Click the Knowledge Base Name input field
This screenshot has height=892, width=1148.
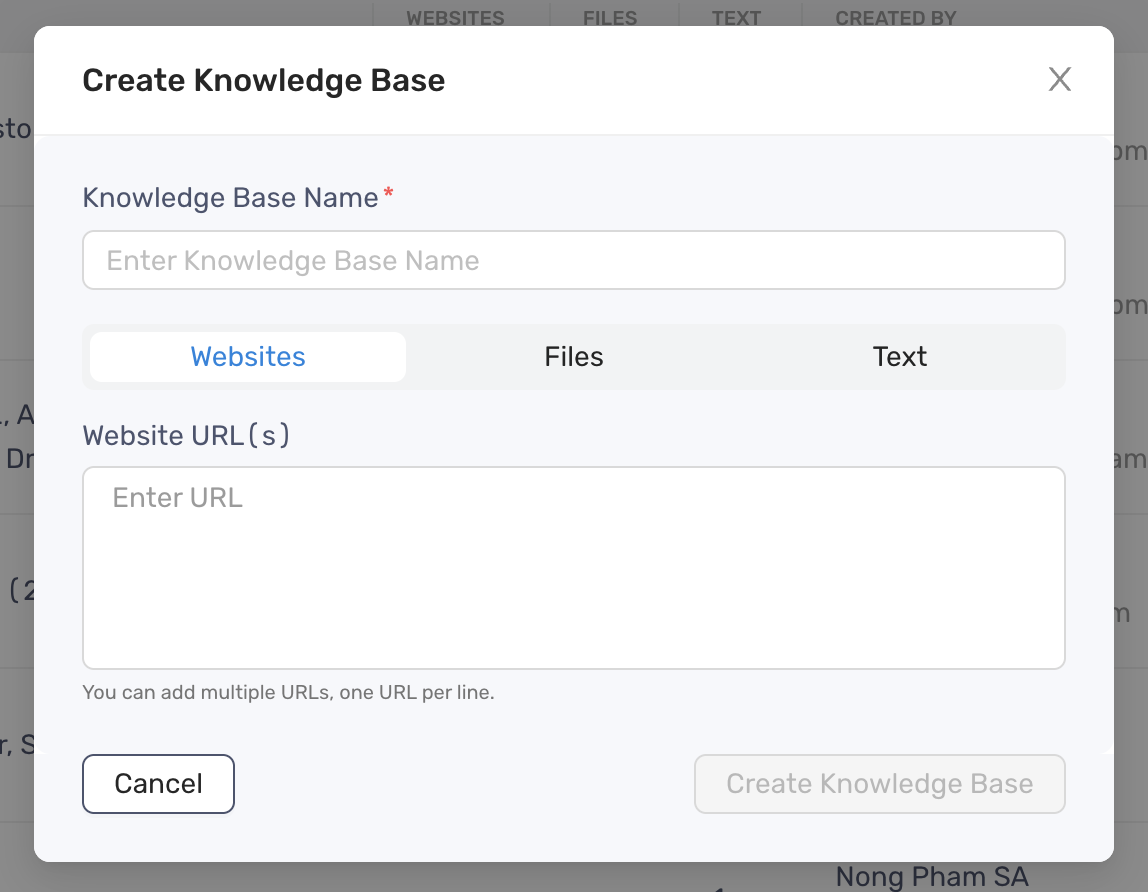pos(573,260)
